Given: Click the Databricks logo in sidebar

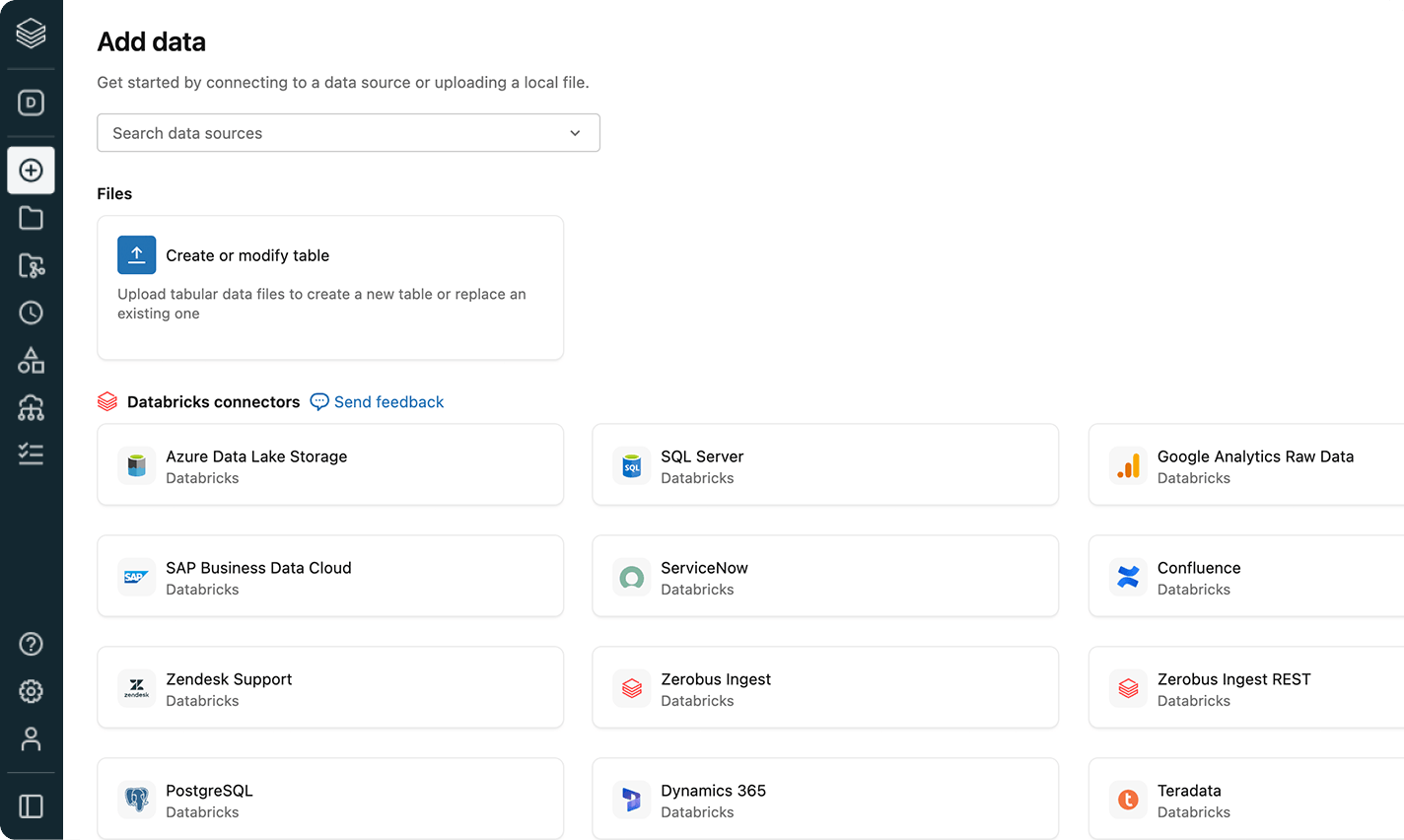Looking at the screenshot, I should (31, 34).
